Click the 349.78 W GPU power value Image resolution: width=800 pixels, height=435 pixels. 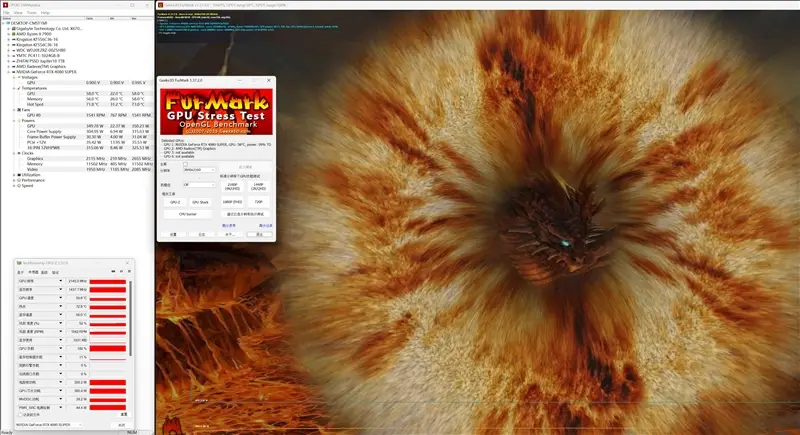pos(94,126)
